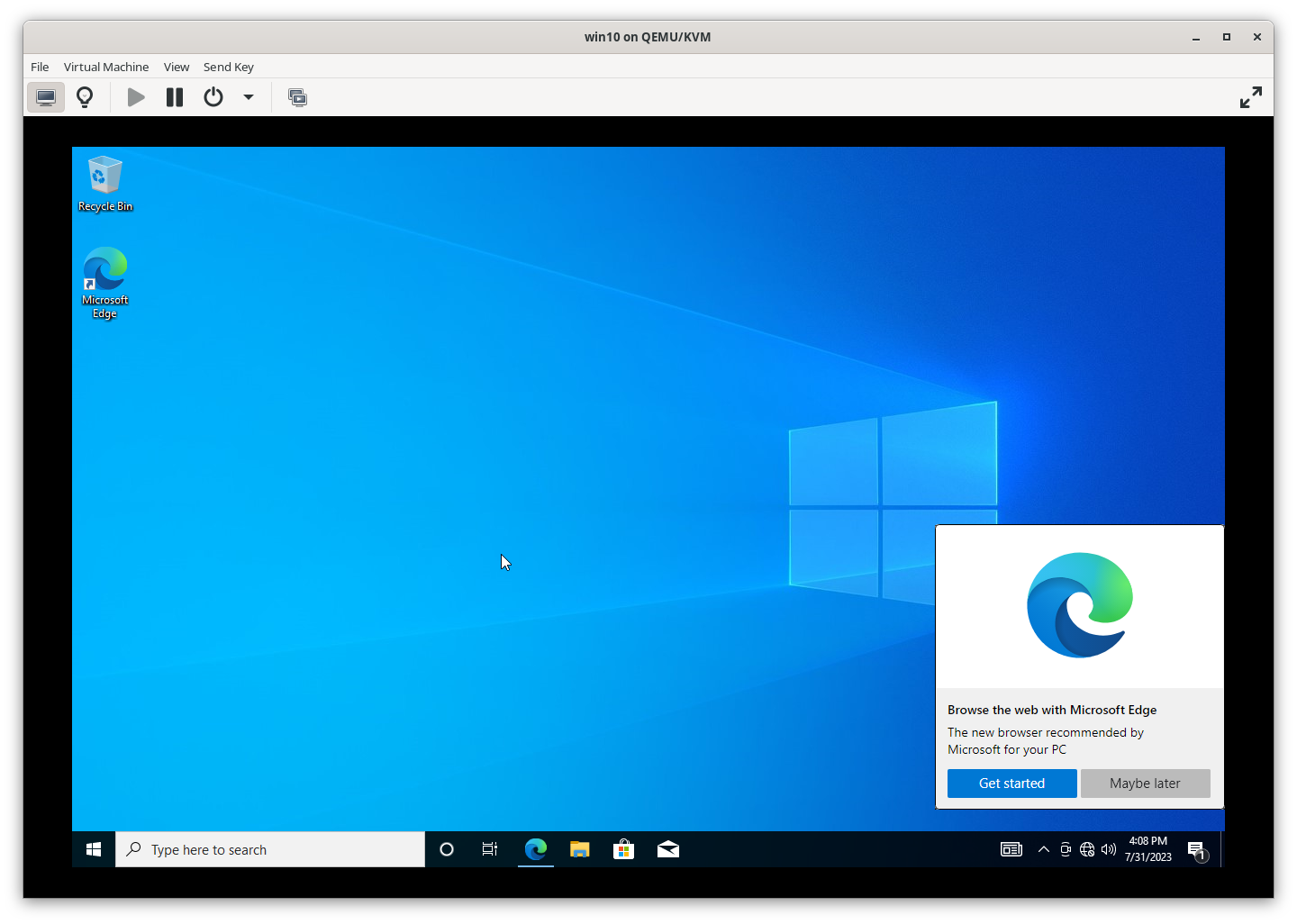This screenshot has width=1297, height=924.
Task: Maximize the win10 QEMU/KVM window
Action: pyautogui.click(x=1226, y=37)
